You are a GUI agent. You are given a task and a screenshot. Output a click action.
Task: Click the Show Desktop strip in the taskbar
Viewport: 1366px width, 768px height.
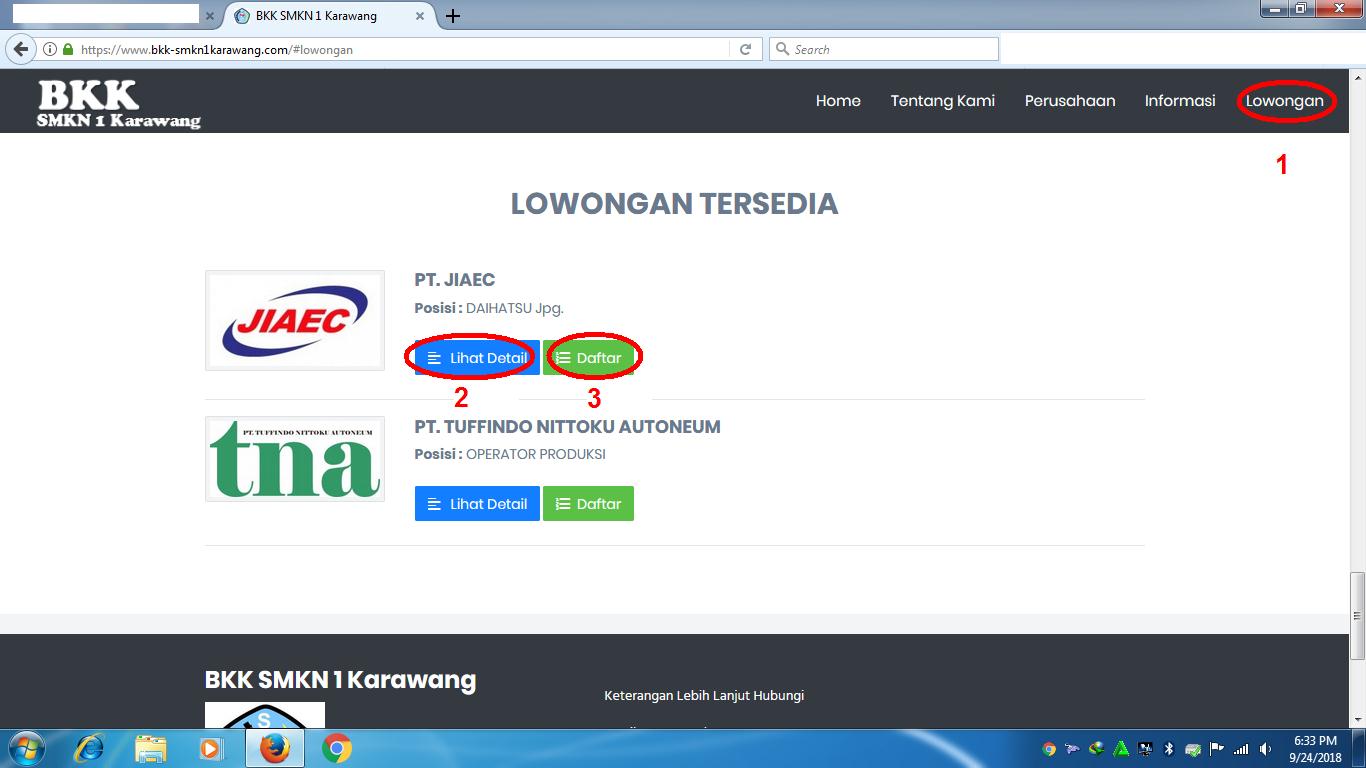[1358, 748]
